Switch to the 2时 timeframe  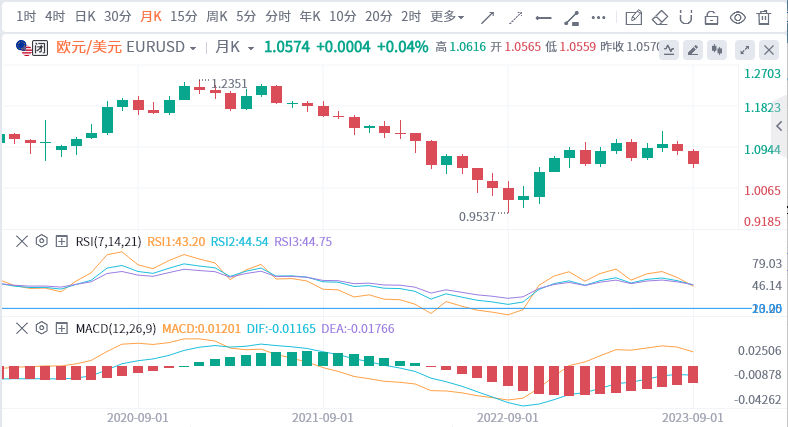(411, 17)
